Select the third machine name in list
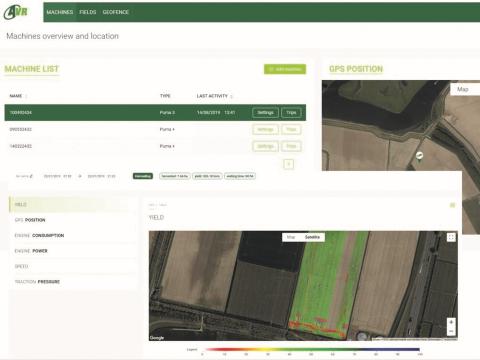Screen dimensions: 480x360 click(21, 146)
